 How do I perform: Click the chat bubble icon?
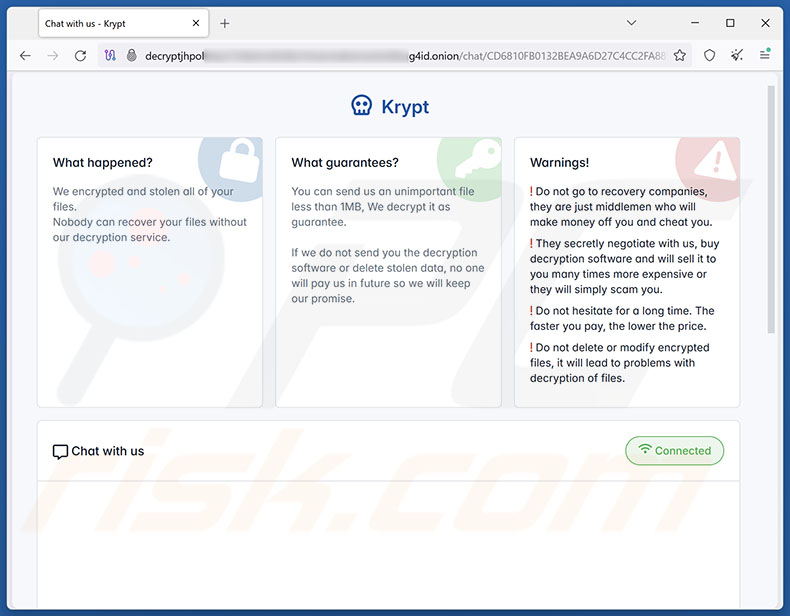tap(60, 452)
